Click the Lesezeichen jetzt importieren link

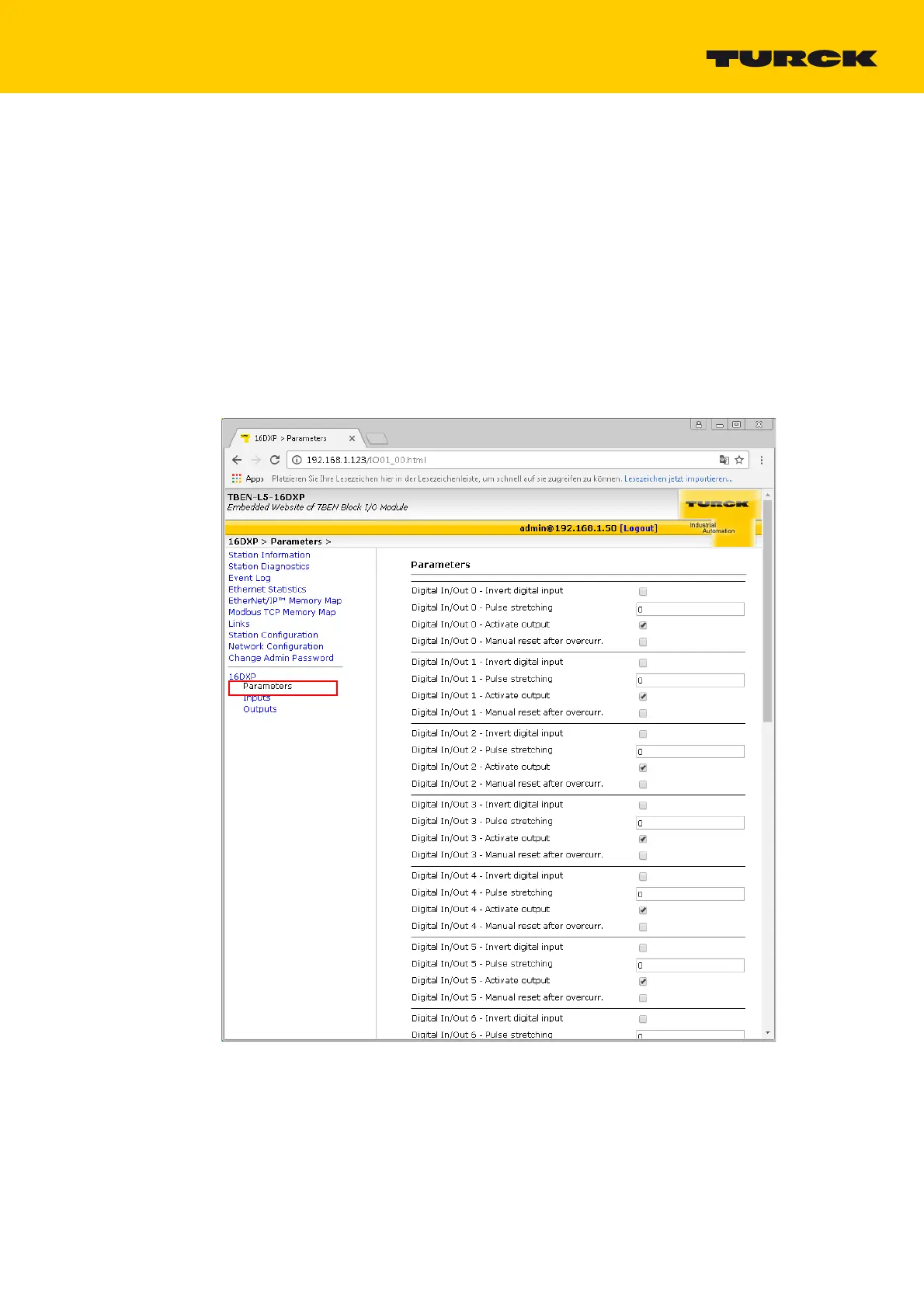(678, 478)
